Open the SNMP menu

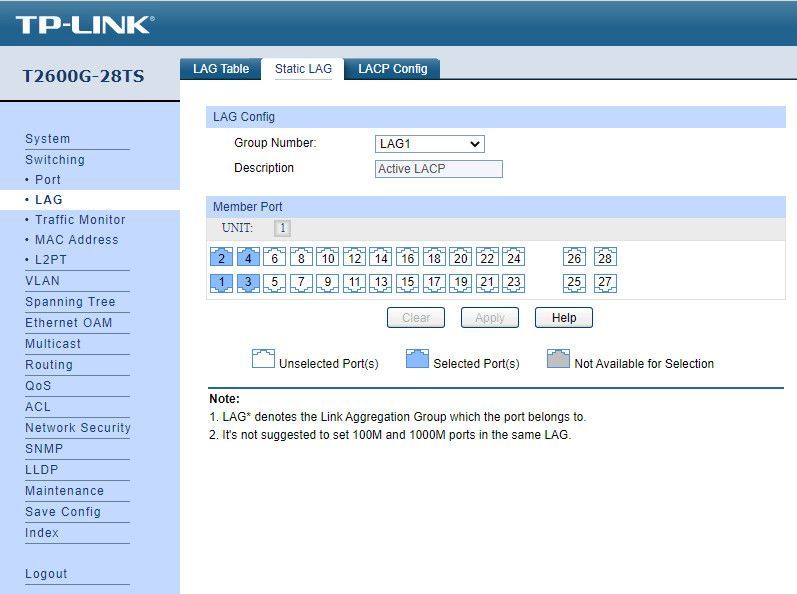tap(44, 449)
